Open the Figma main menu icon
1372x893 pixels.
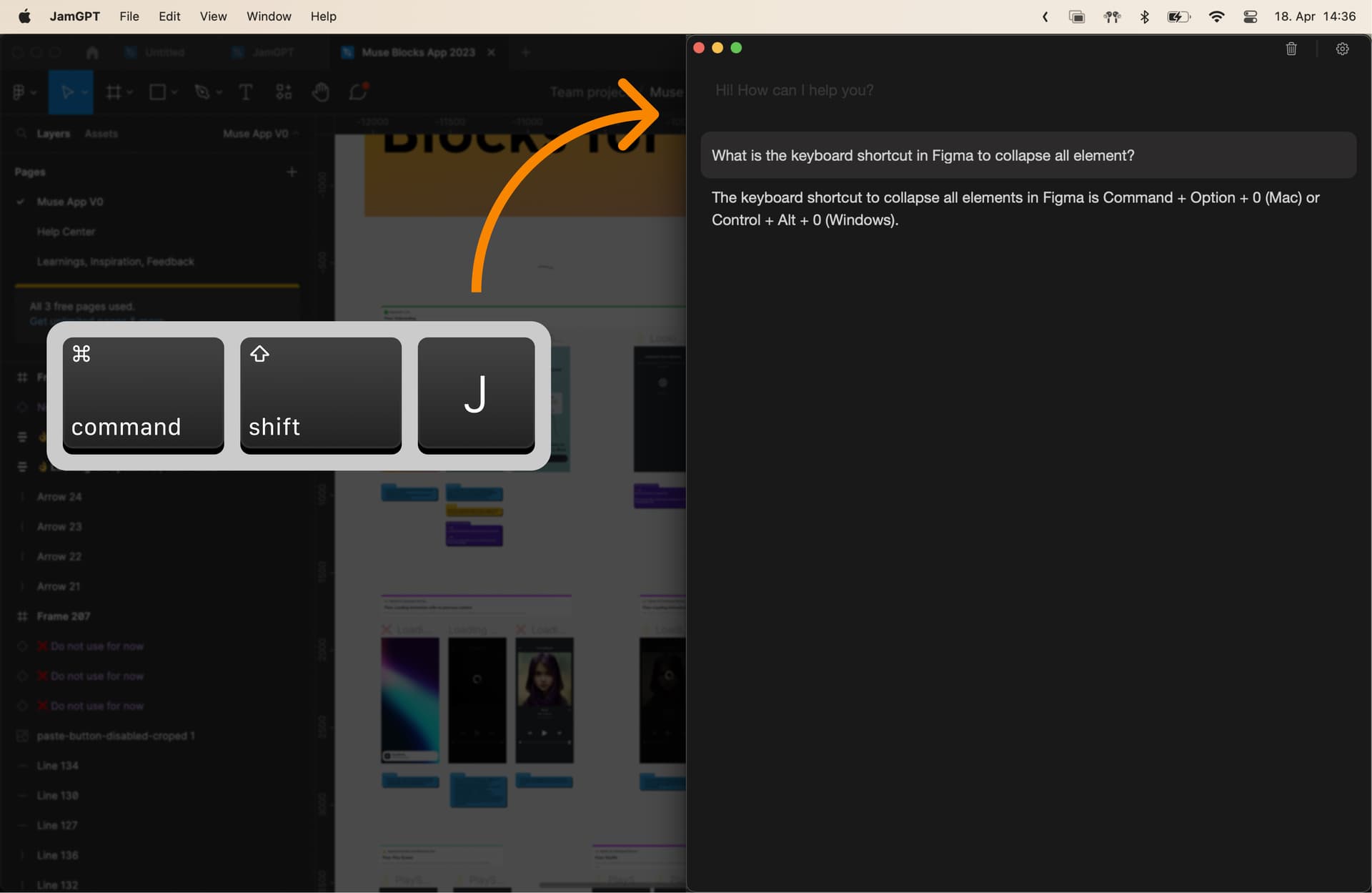point(19,92)
